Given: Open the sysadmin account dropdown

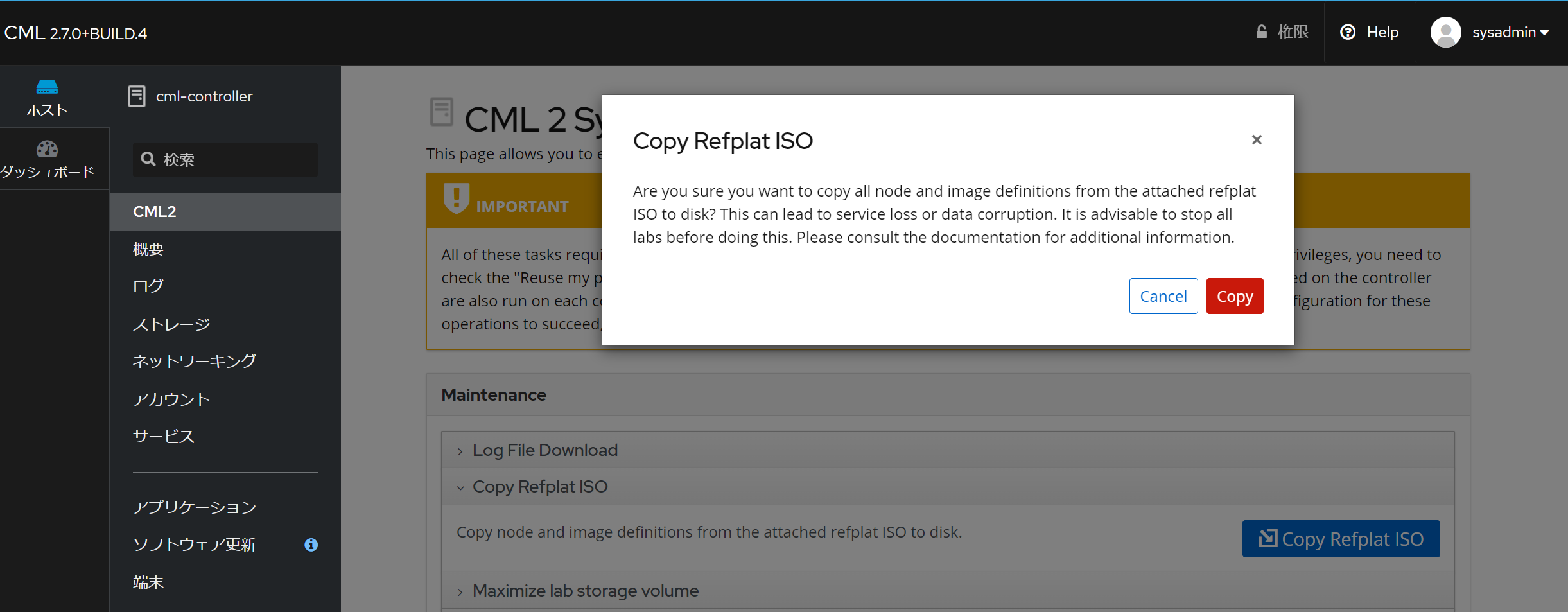Looking at the screenshot, I should 1510,32.
